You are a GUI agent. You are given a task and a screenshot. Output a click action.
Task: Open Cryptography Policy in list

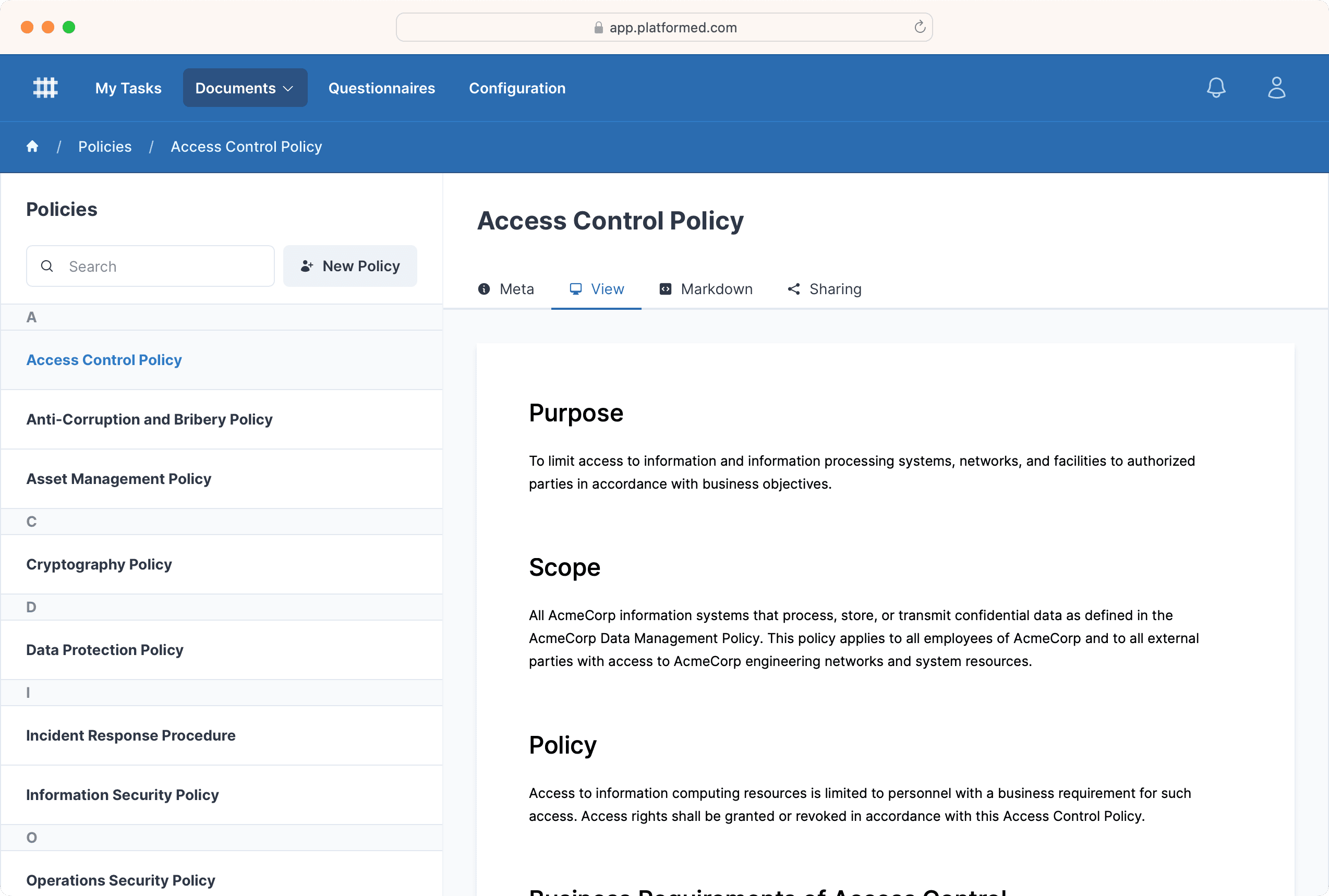(x=99, y=564)
